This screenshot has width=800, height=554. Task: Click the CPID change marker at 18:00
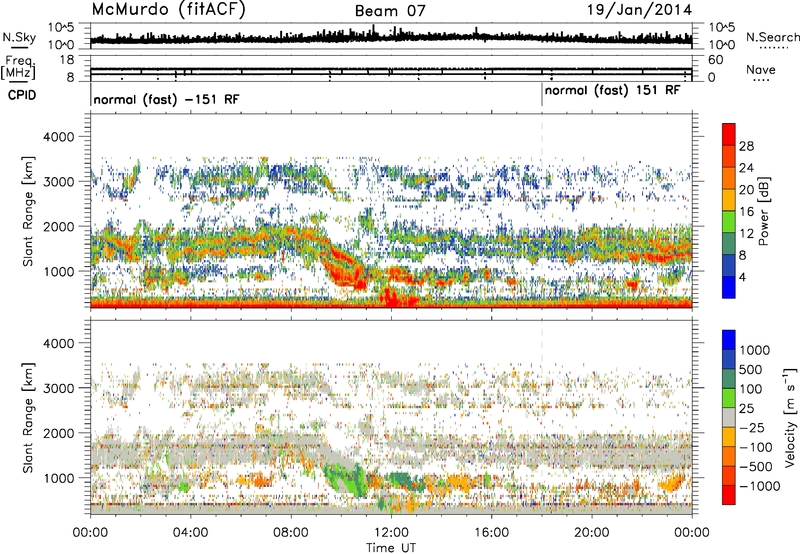pyautogui.click(x=542, y=95)
